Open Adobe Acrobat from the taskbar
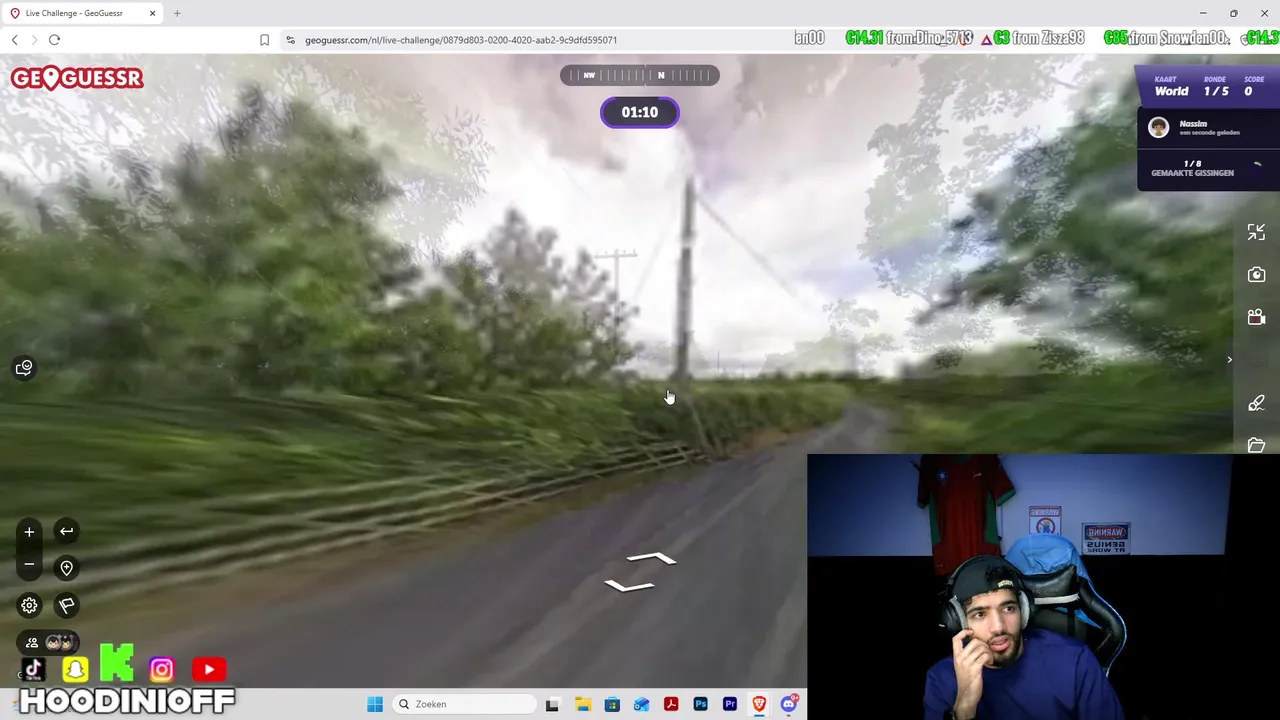The height and width of the screenshot is (720, 1280). click(671, 704)
